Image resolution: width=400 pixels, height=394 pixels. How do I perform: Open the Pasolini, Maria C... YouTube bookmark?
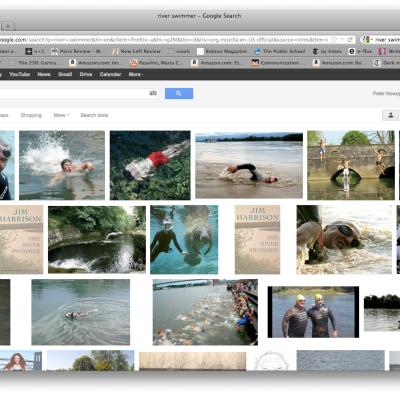157,63
